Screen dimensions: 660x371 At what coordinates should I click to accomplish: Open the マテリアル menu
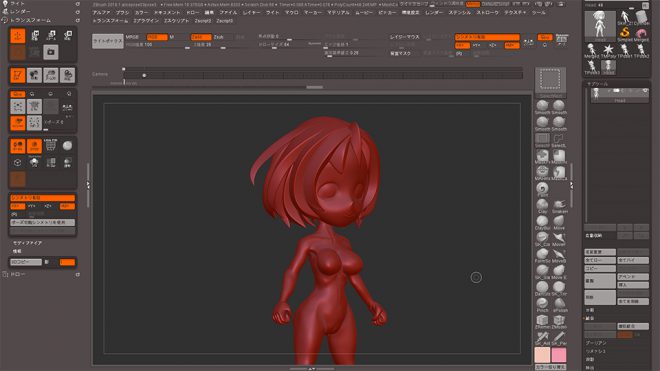tap(338, 13)
